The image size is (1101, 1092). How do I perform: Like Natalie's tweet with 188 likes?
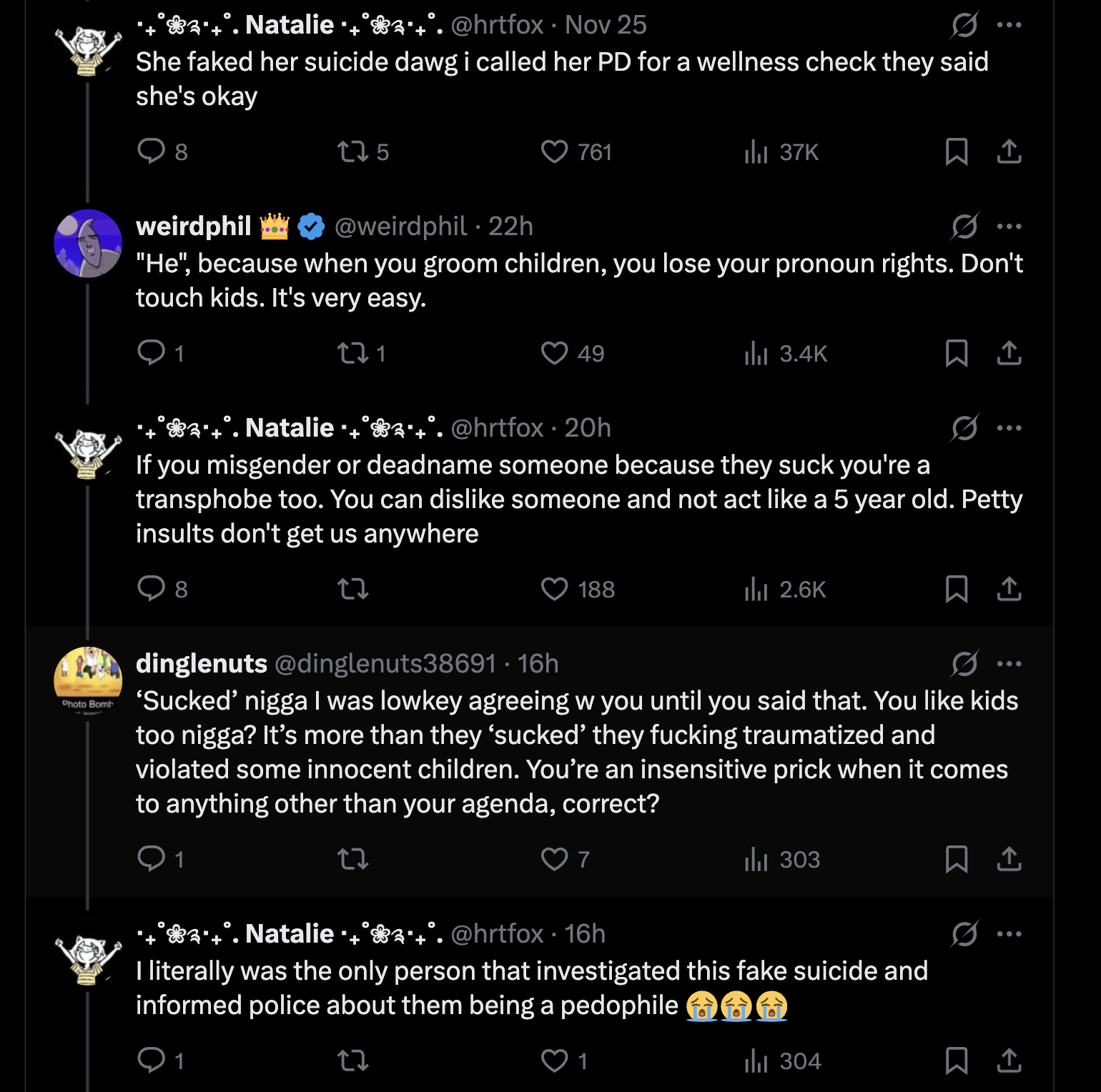point(555,589)
